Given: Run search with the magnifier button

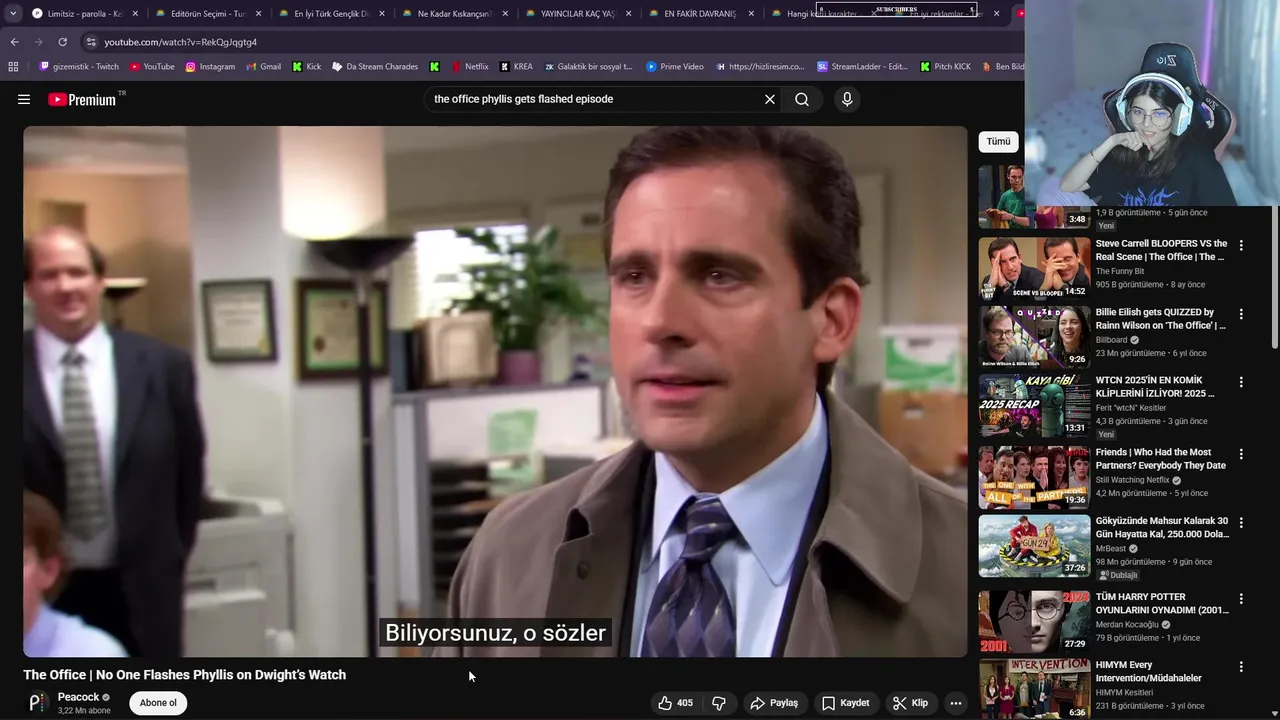Looking at the screenshot, I should click(802, 99).
